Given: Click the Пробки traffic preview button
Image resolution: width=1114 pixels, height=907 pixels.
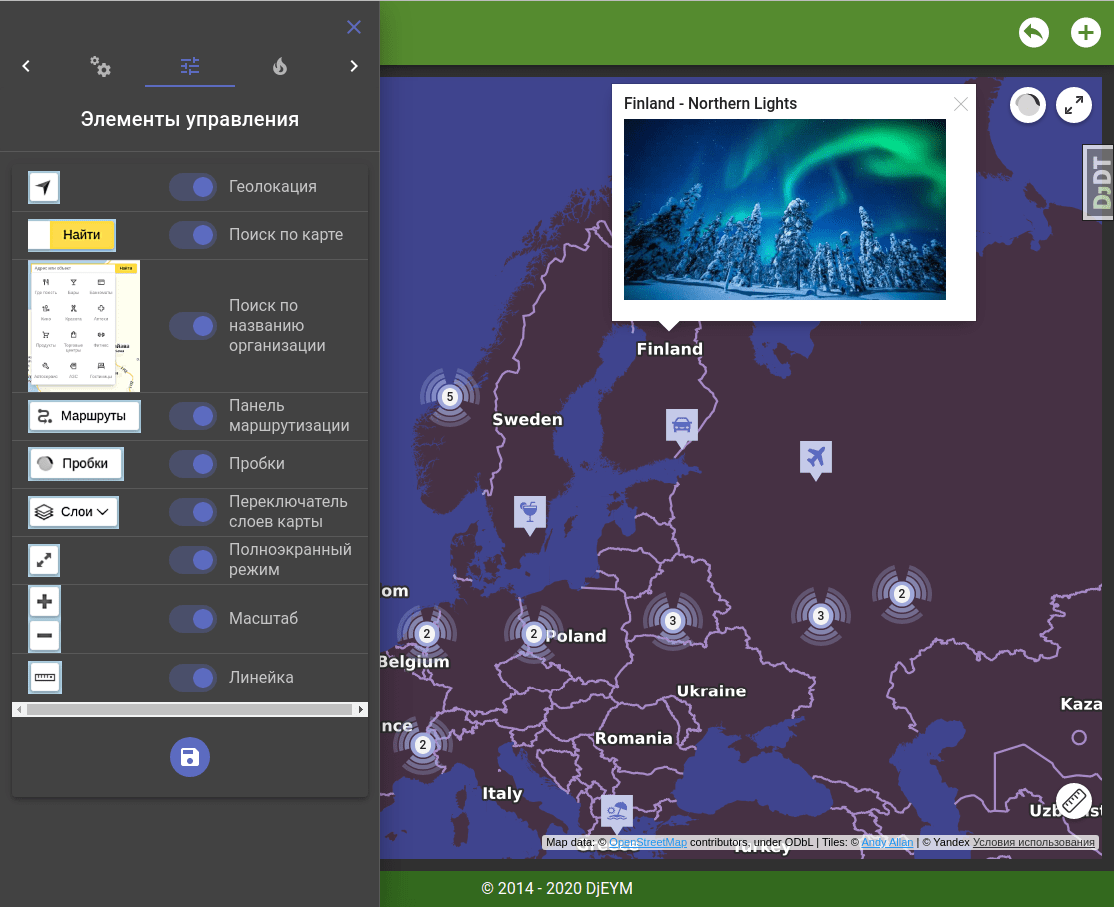Looking at the screenshot, I should [76, 464].
